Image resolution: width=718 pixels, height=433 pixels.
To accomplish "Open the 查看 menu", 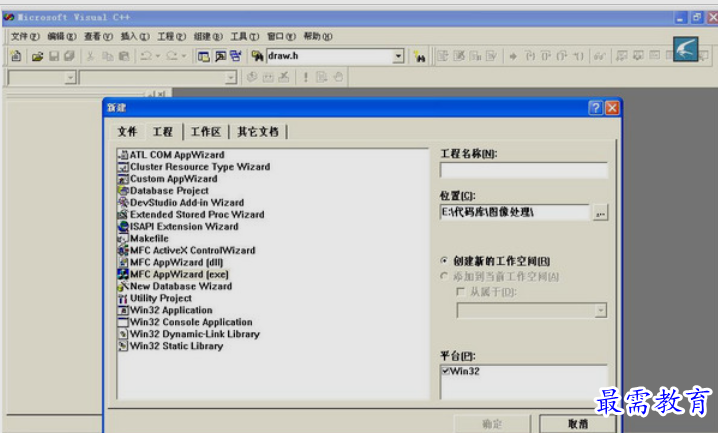I will pos(98,36).
